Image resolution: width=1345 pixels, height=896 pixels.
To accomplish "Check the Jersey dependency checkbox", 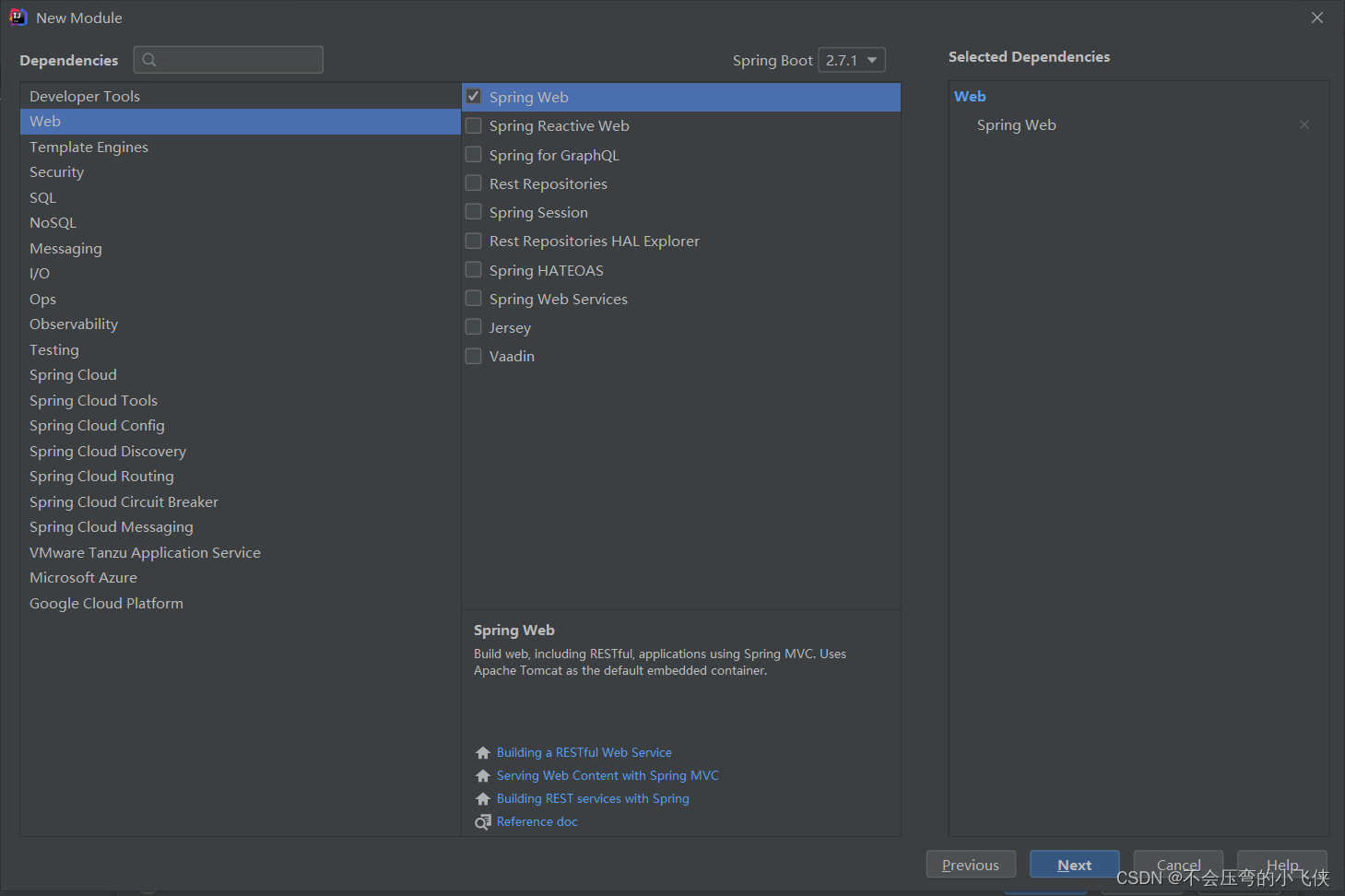I will pos(474,327).
